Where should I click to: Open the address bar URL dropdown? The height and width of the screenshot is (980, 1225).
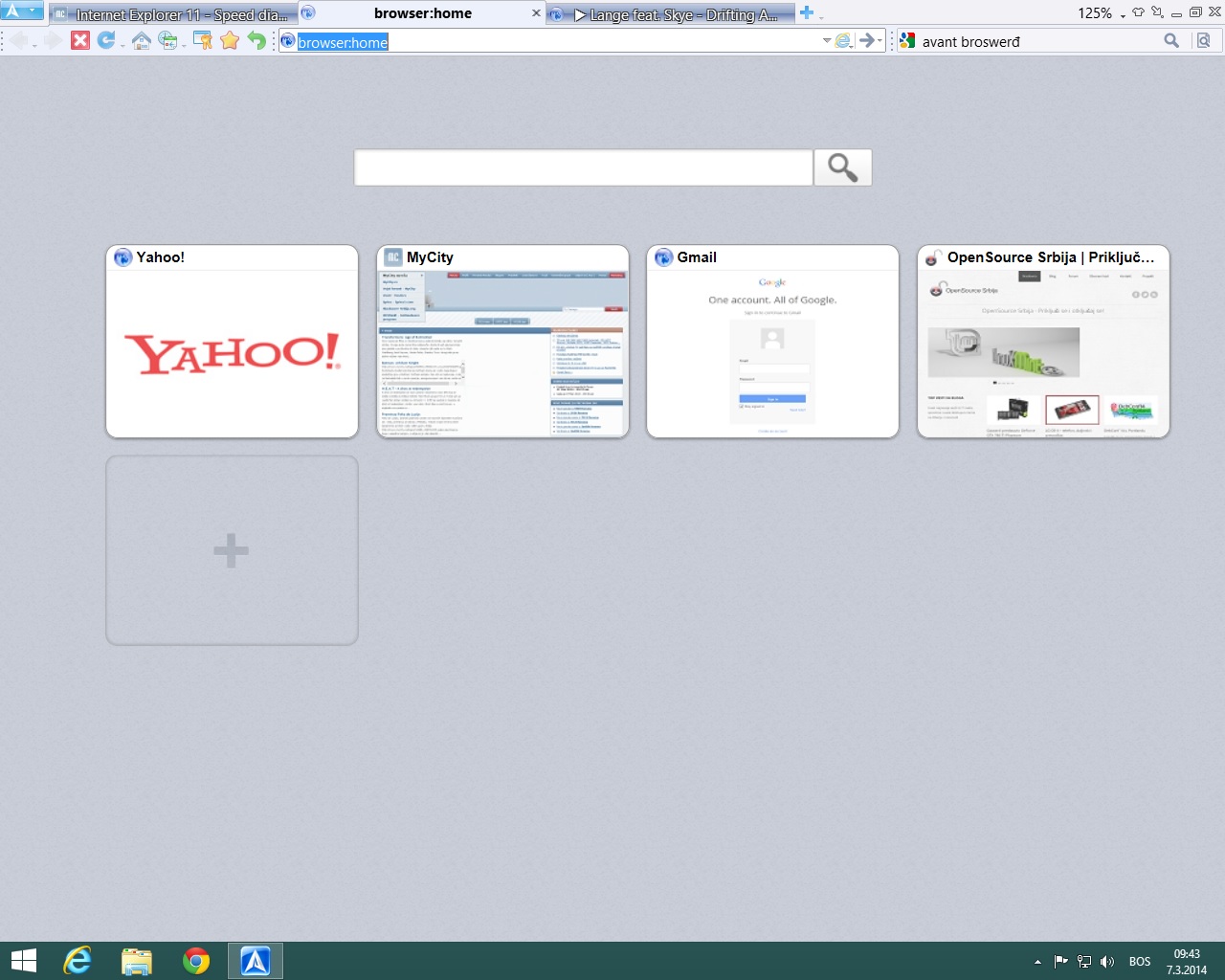[827, 41]
